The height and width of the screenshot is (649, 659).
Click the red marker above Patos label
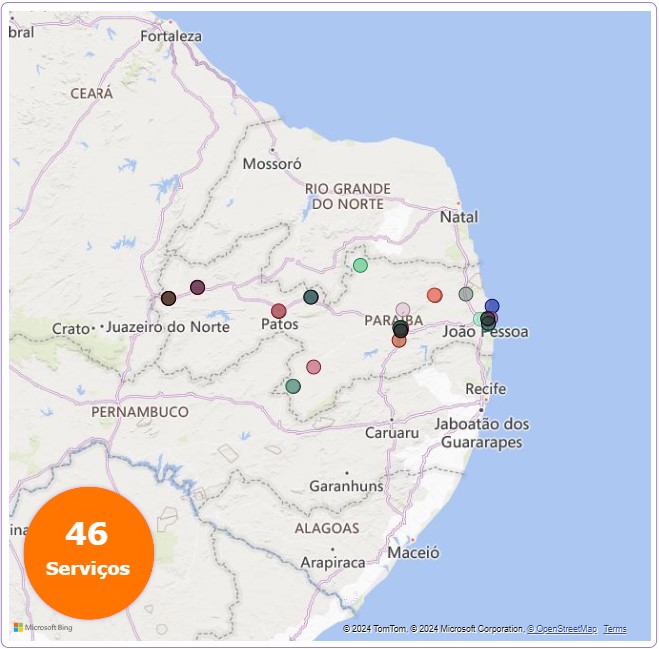(x=279, y=311)
